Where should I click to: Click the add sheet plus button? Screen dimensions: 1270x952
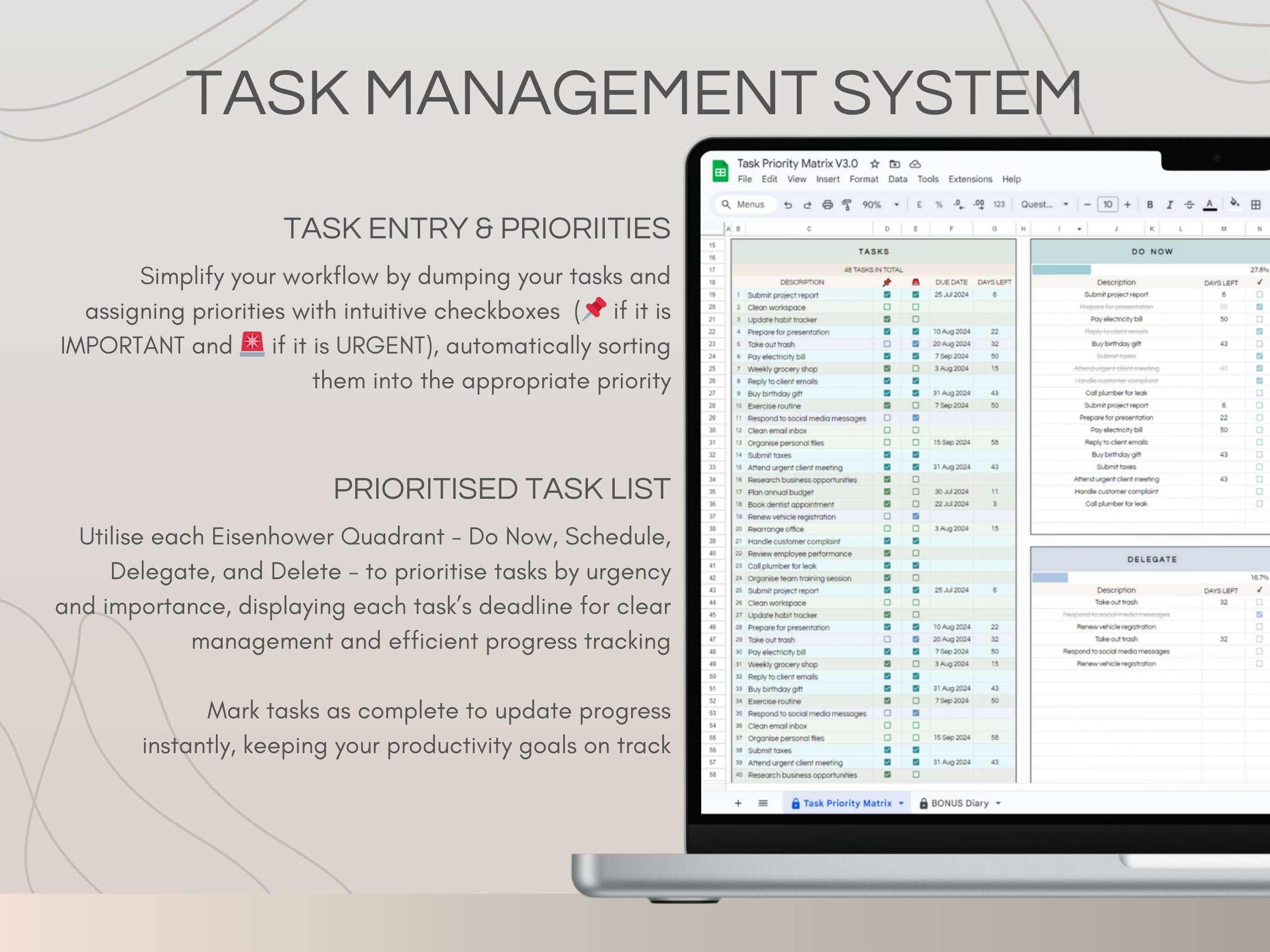click(x=738, y=803)
